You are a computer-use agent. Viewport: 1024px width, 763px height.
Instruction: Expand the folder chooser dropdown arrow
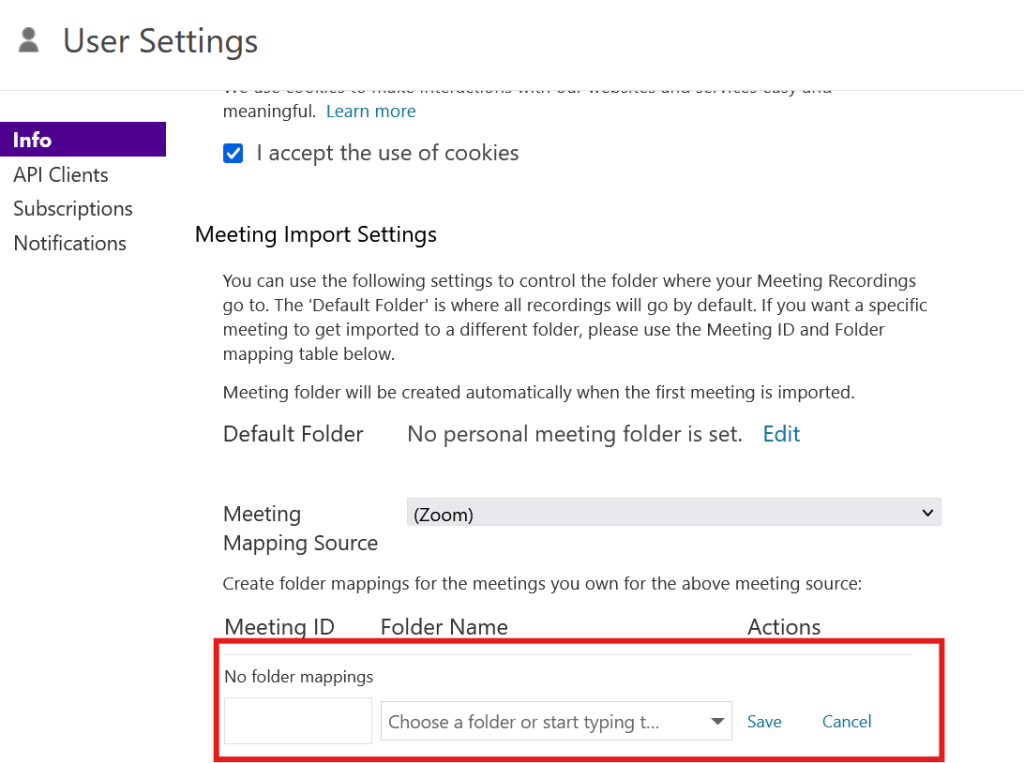717,722
